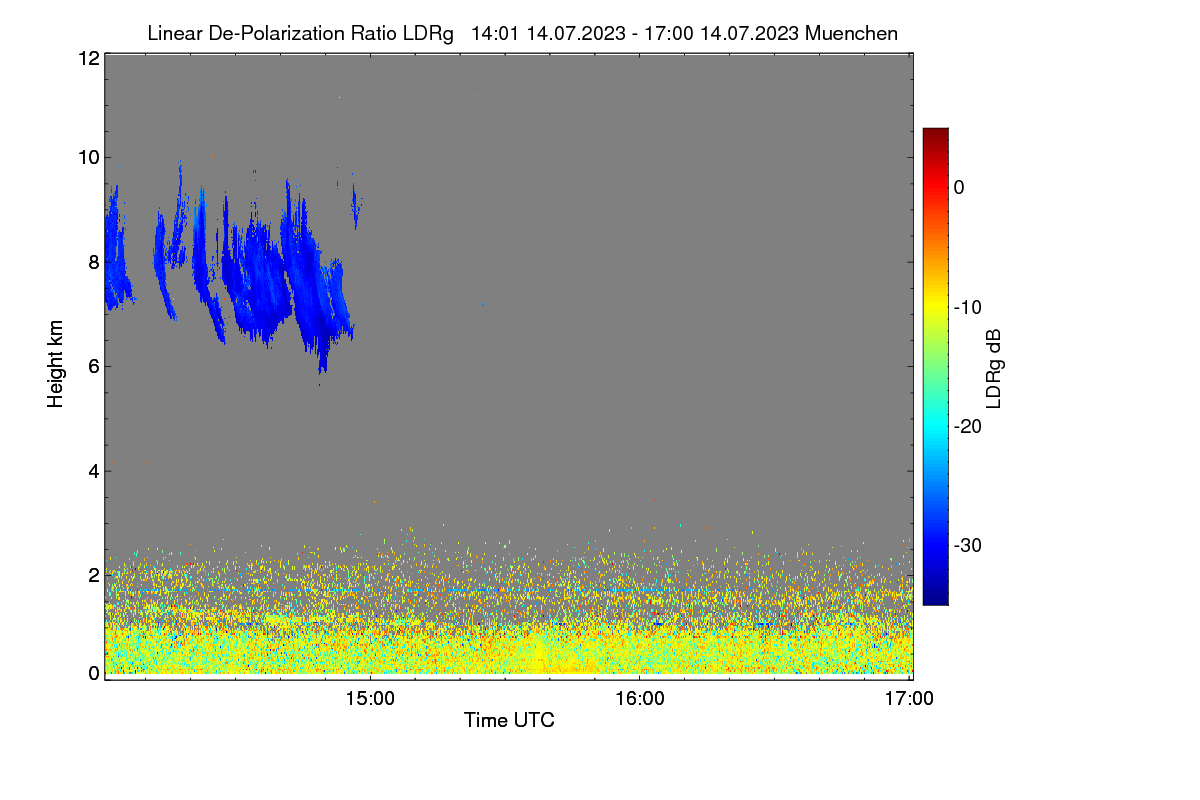
Task: Click the Height km axis title
Action: point(56,363)
